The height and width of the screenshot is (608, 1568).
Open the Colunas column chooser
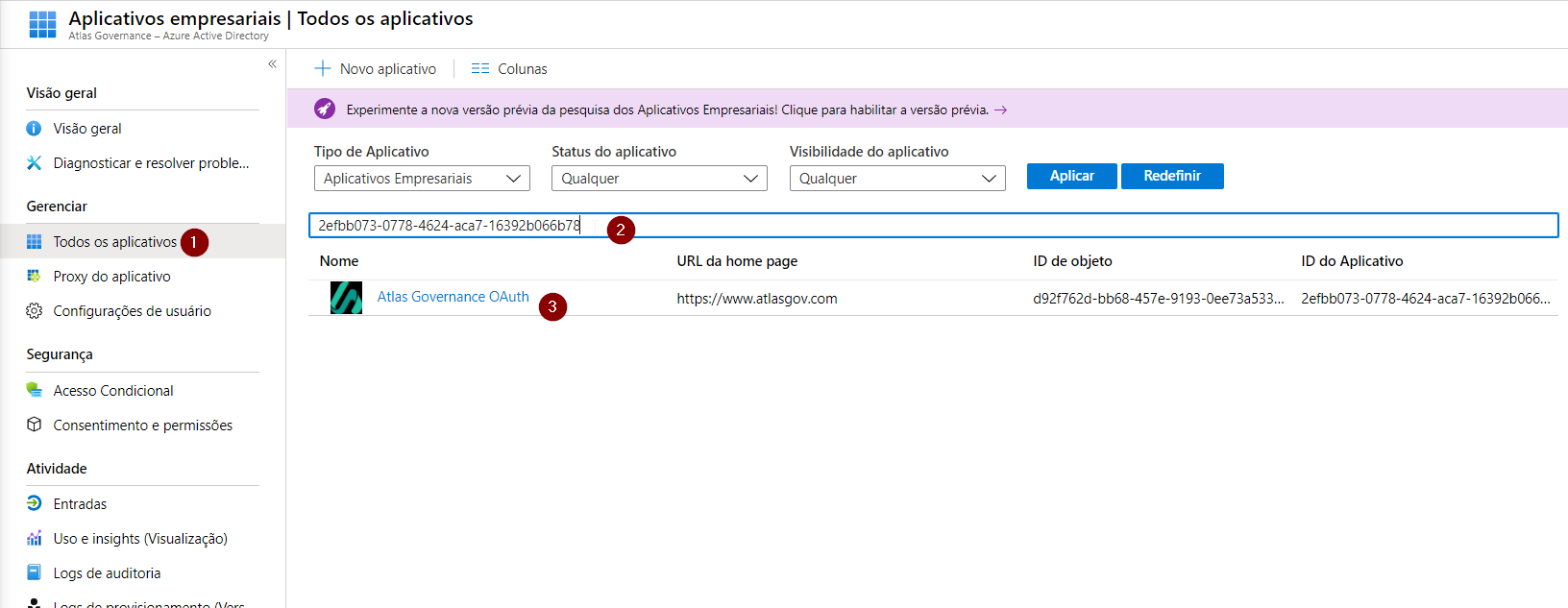[509, 69]
